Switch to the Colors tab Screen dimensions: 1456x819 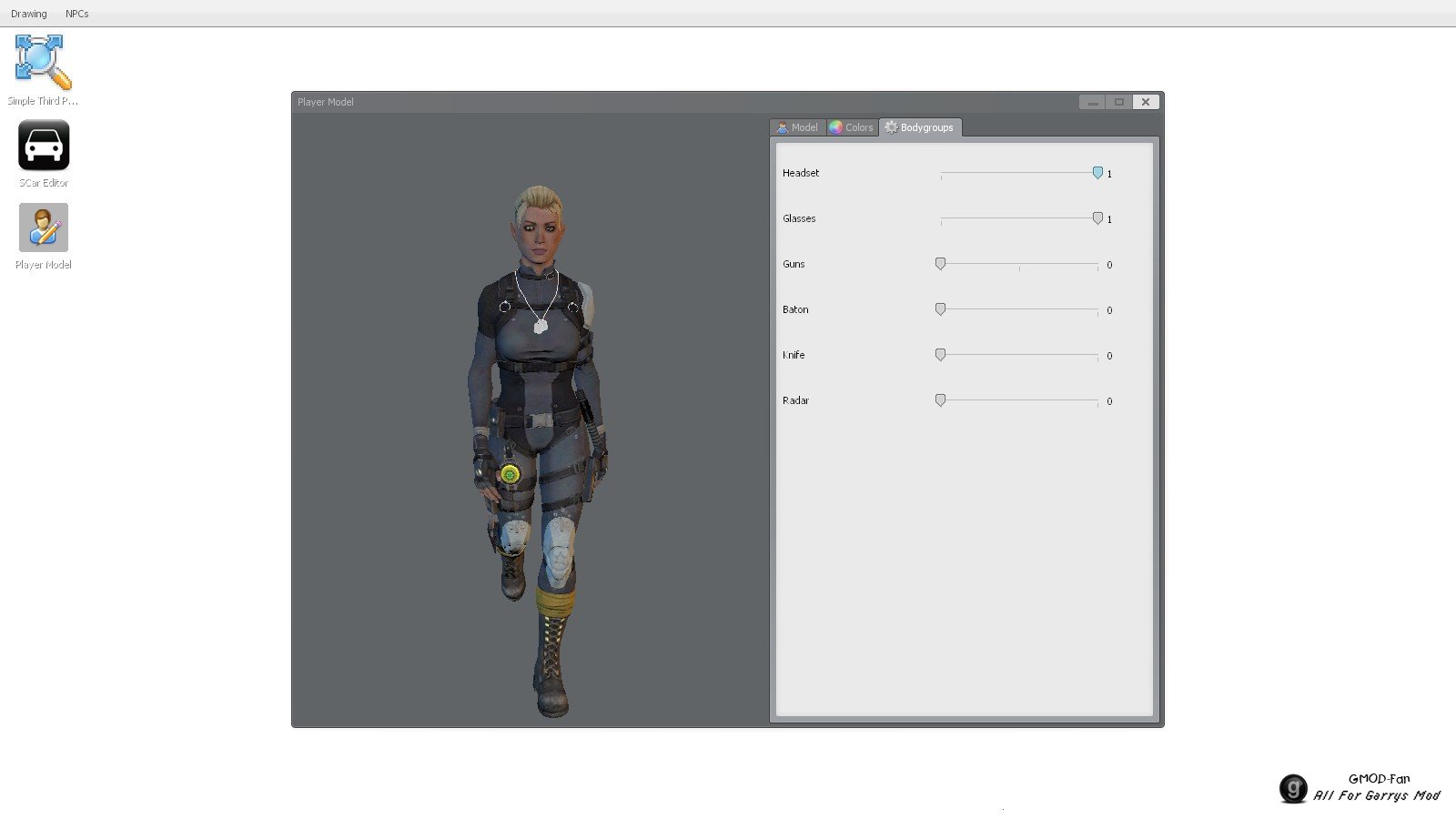tap(852, 127)
